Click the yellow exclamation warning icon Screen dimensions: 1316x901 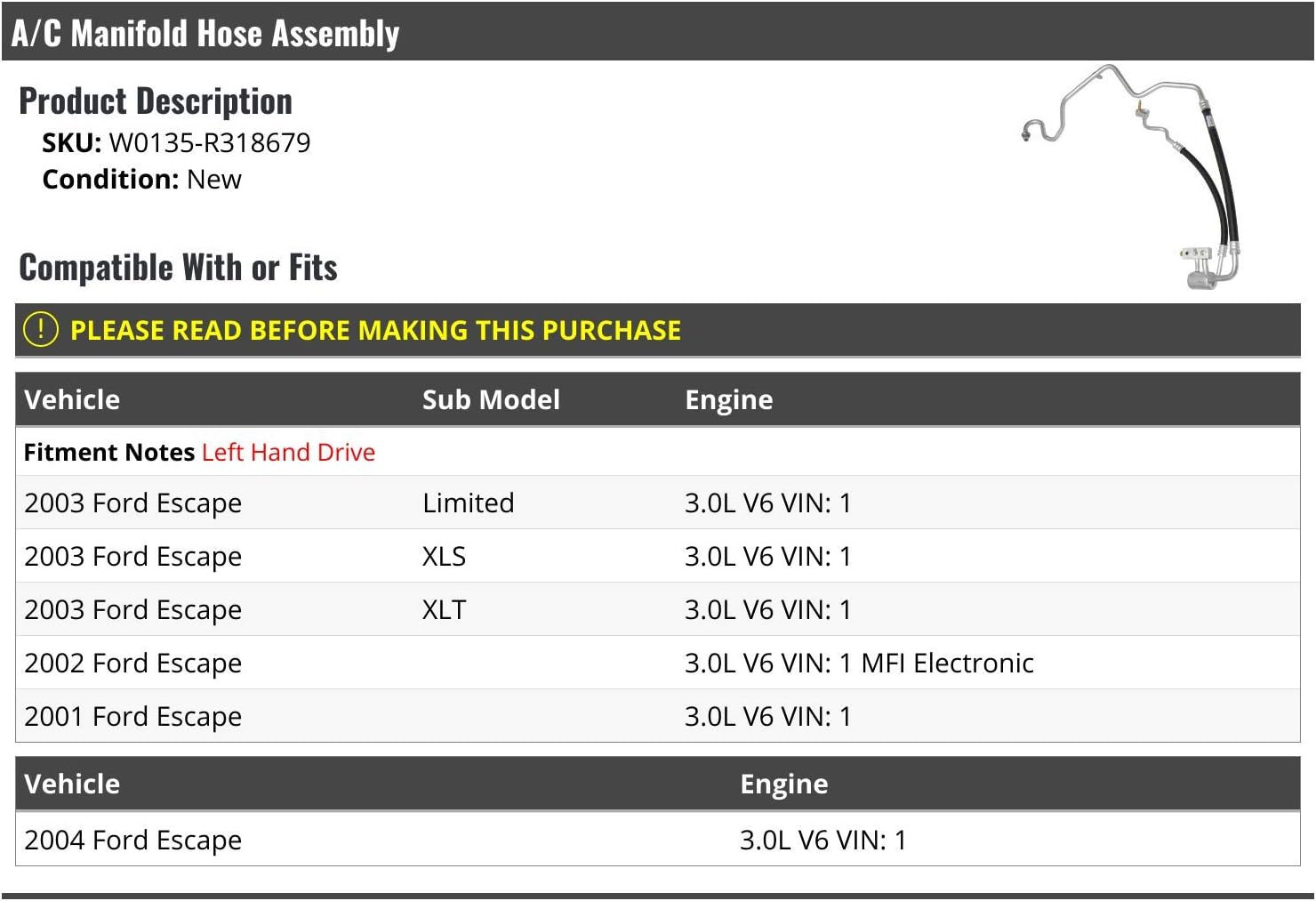(40, 329)
